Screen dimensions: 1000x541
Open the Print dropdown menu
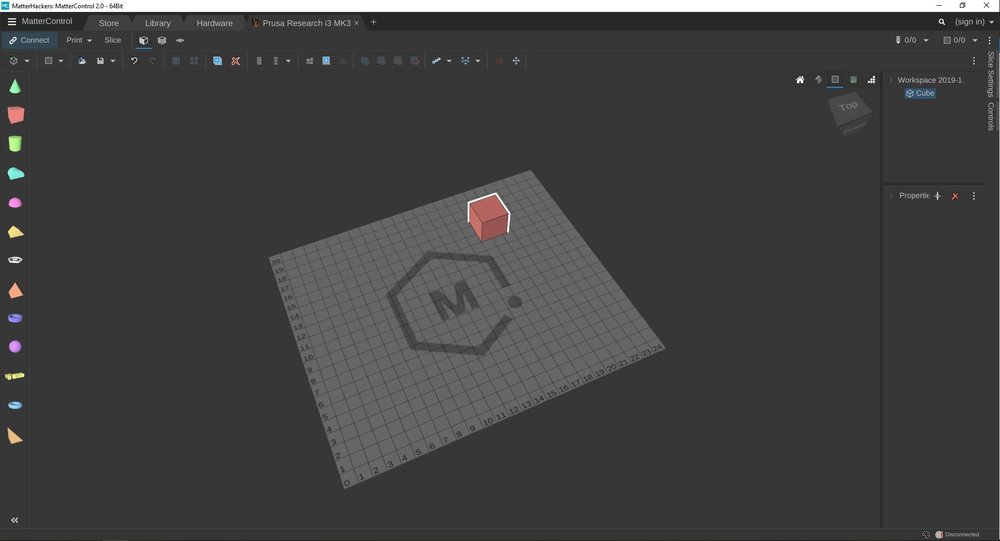(79, 40)
